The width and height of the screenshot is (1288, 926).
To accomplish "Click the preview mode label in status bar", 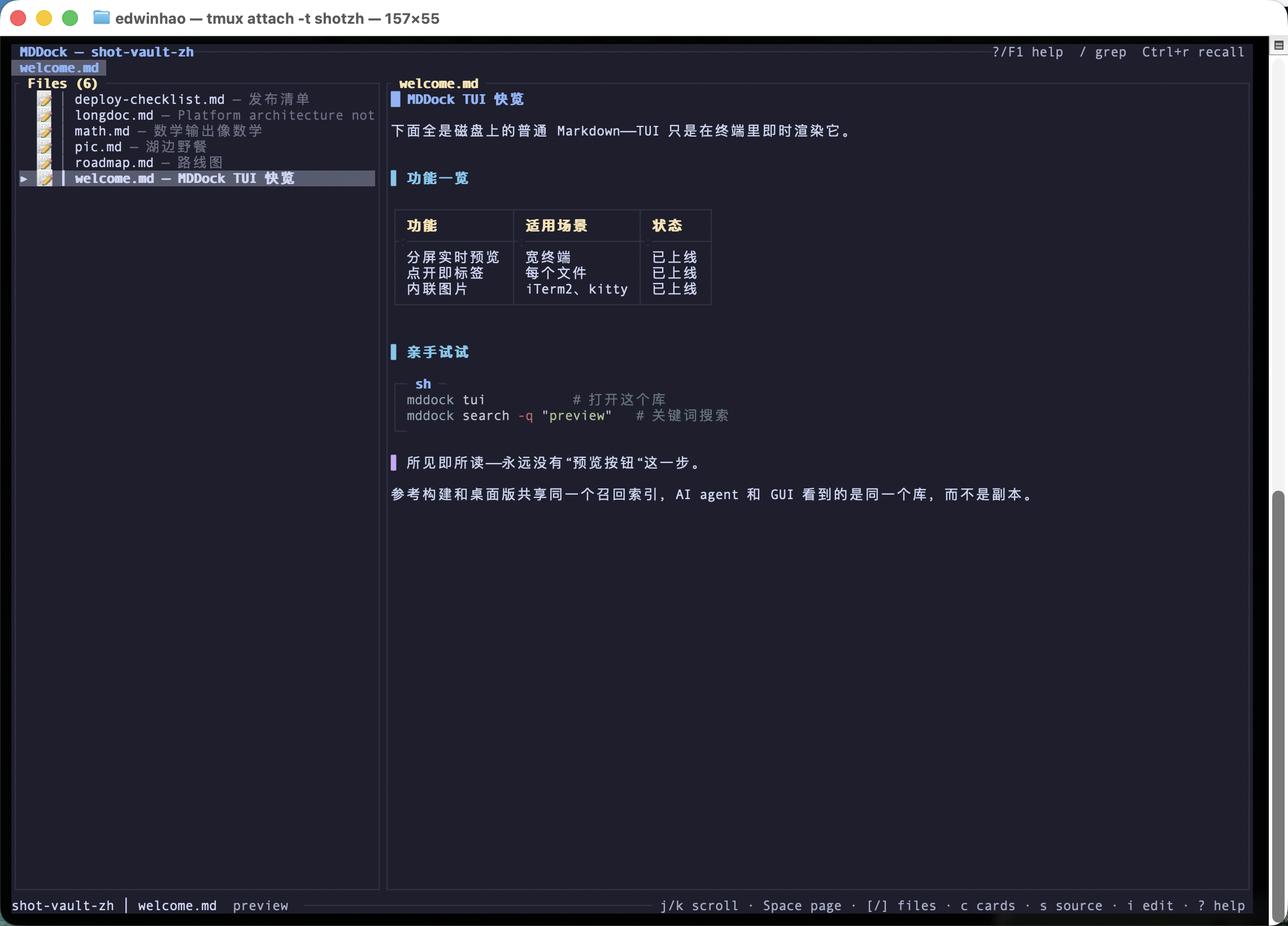I will coord(260,906).
